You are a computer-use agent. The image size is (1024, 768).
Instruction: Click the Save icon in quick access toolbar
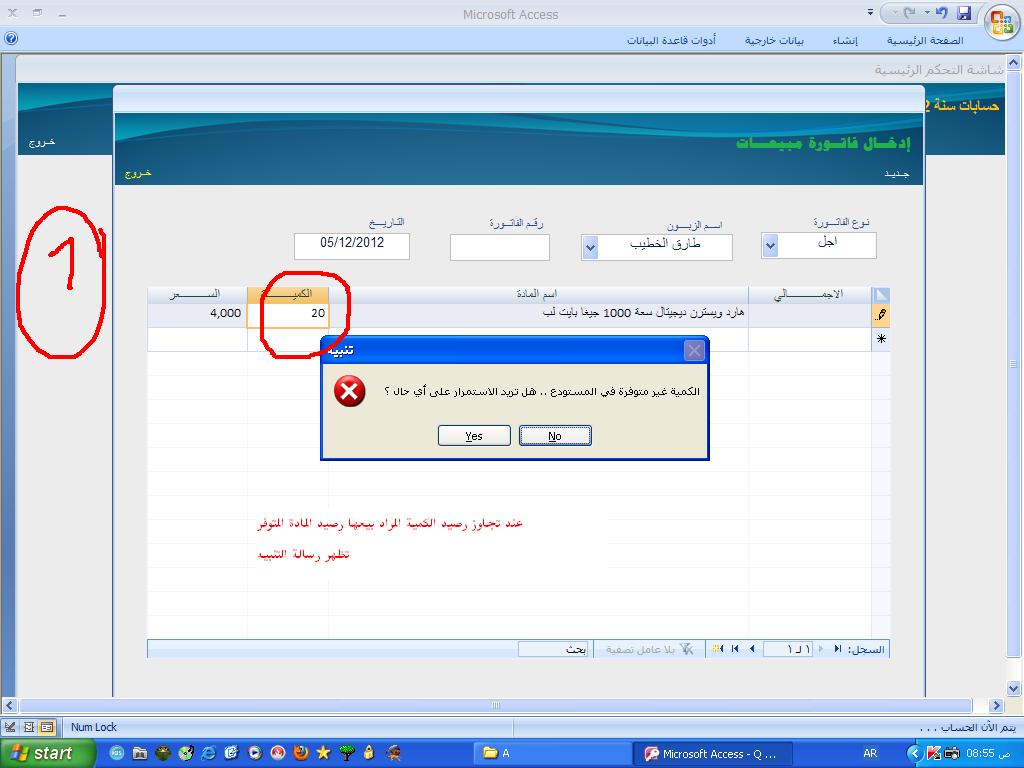coord(964,12)
